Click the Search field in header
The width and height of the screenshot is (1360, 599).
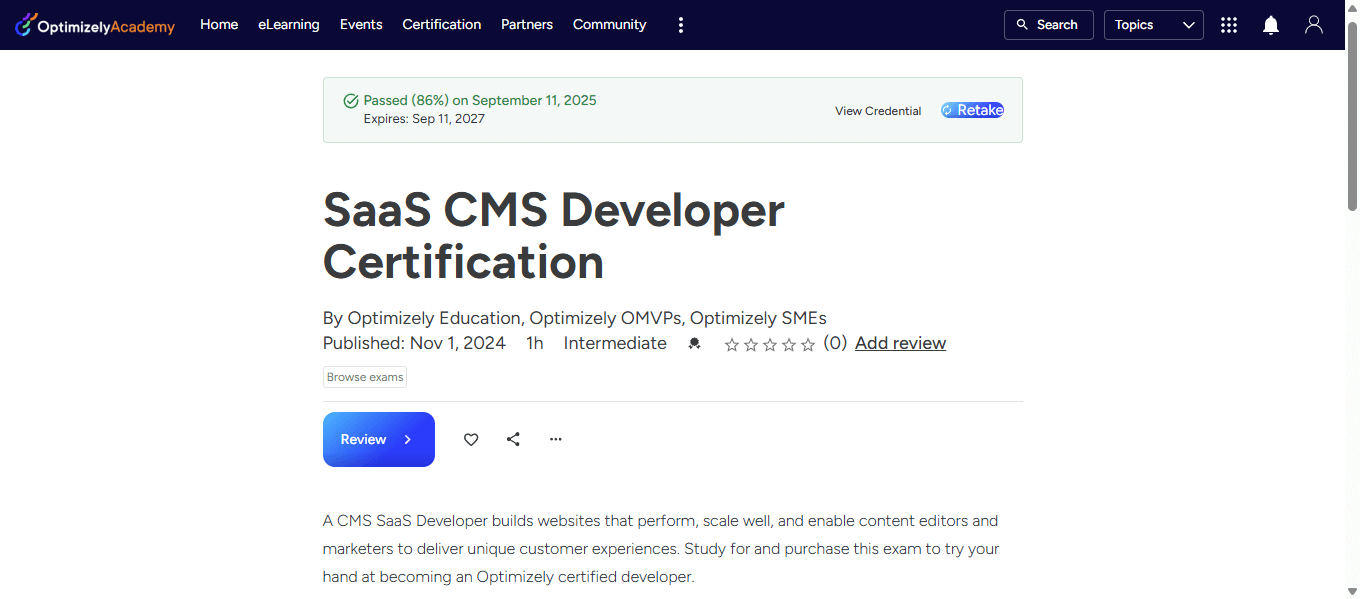tap(1048, 25)
